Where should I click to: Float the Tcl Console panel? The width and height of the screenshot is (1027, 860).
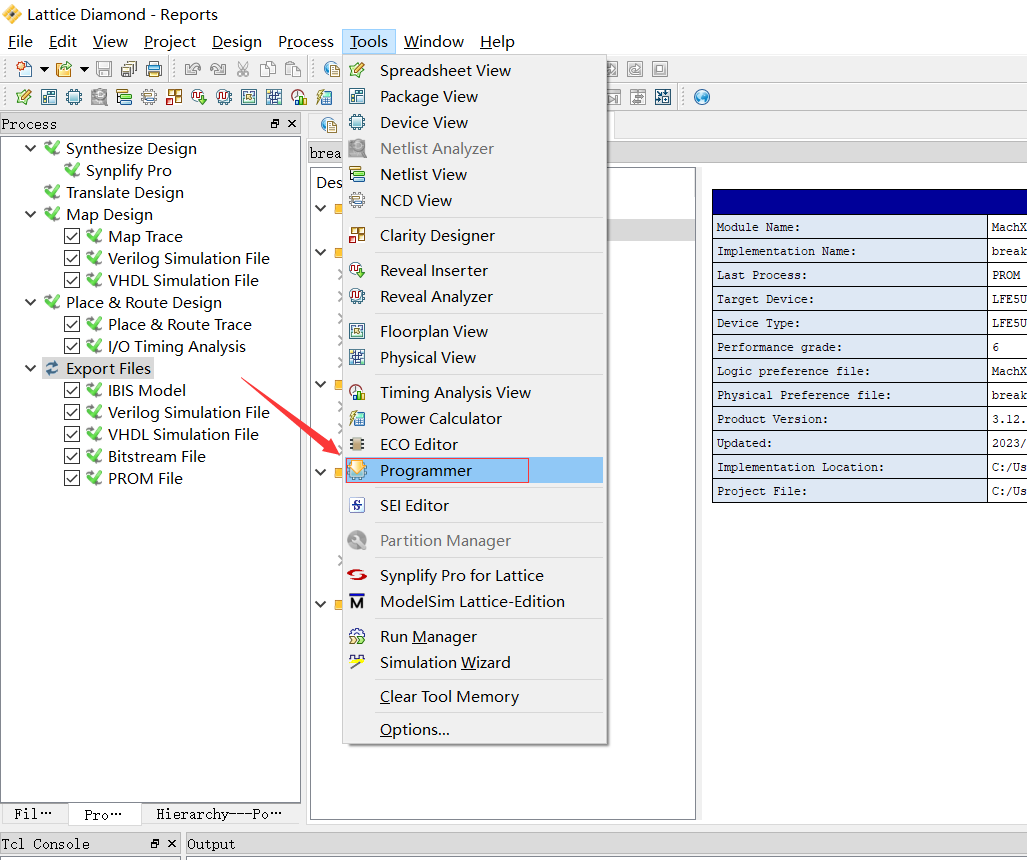click(x=155, y=844)
